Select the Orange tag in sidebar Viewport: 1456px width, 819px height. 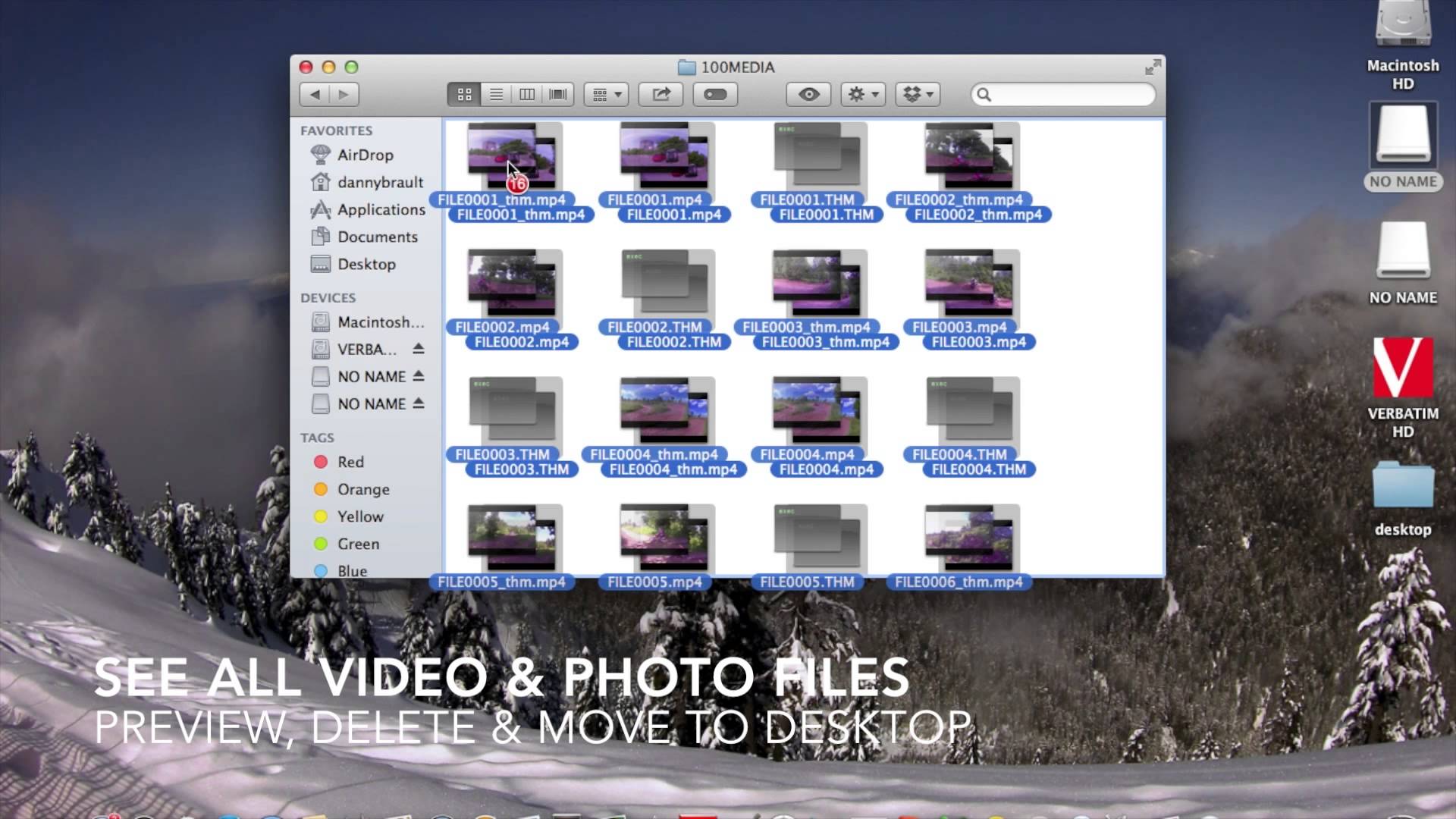pos(362,489)
